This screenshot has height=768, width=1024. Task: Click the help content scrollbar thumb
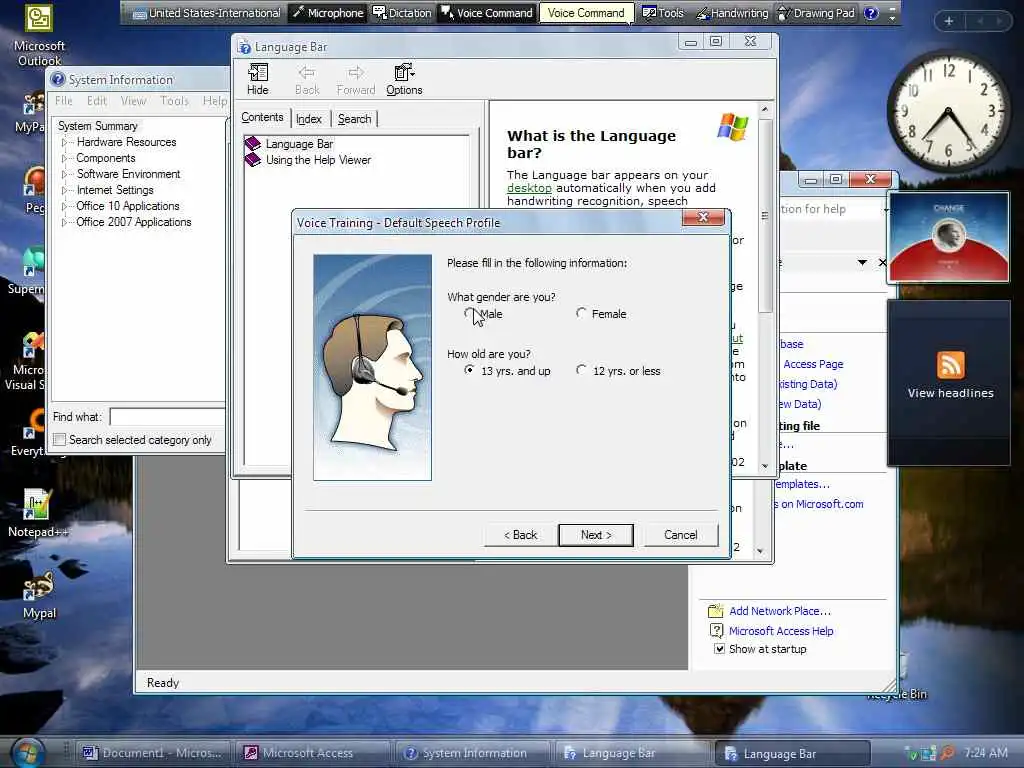point(765,216)
